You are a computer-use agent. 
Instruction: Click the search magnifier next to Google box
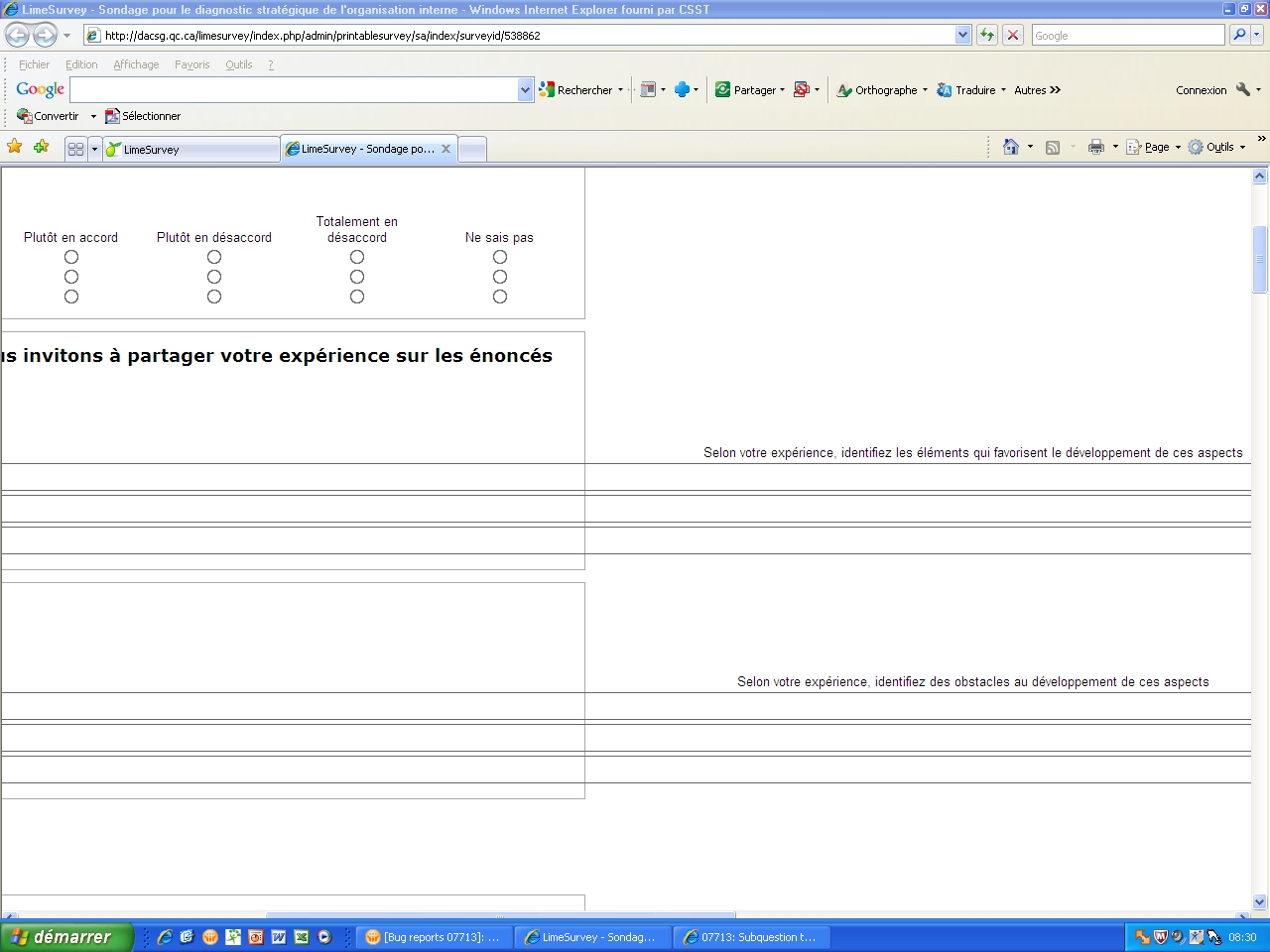point(1239,35)
